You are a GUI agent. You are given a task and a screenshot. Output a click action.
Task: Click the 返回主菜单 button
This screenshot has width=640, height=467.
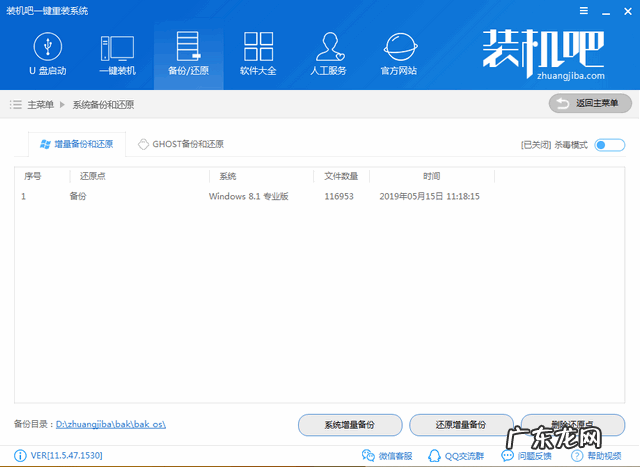click(x=590, y=103)
